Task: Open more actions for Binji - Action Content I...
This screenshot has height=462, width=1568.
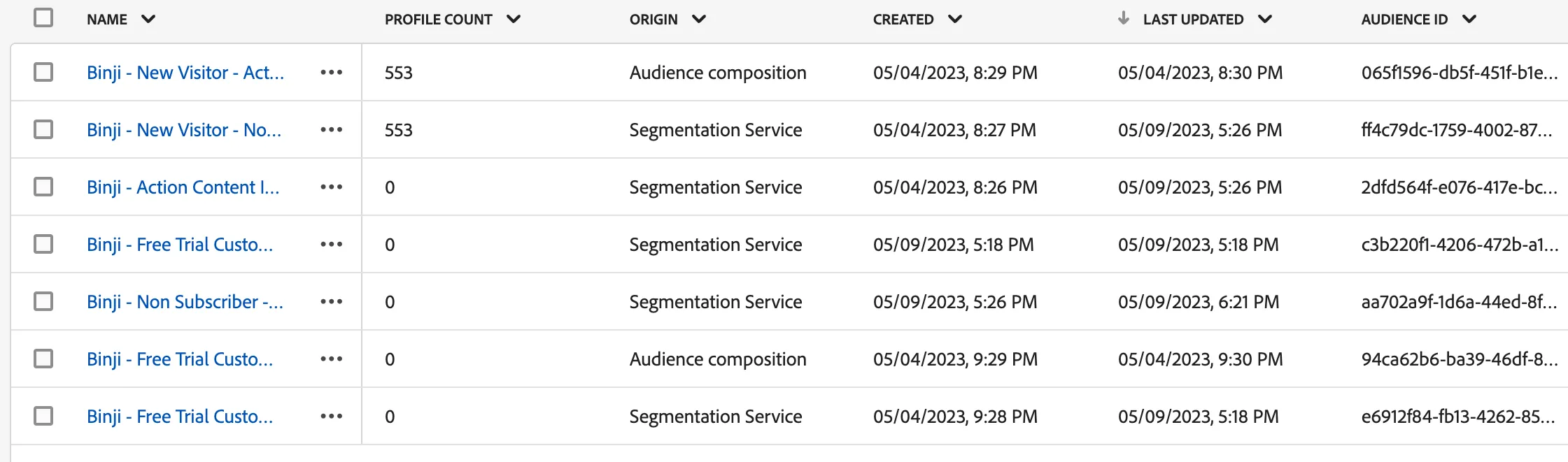Action: (x=332, y=187)
